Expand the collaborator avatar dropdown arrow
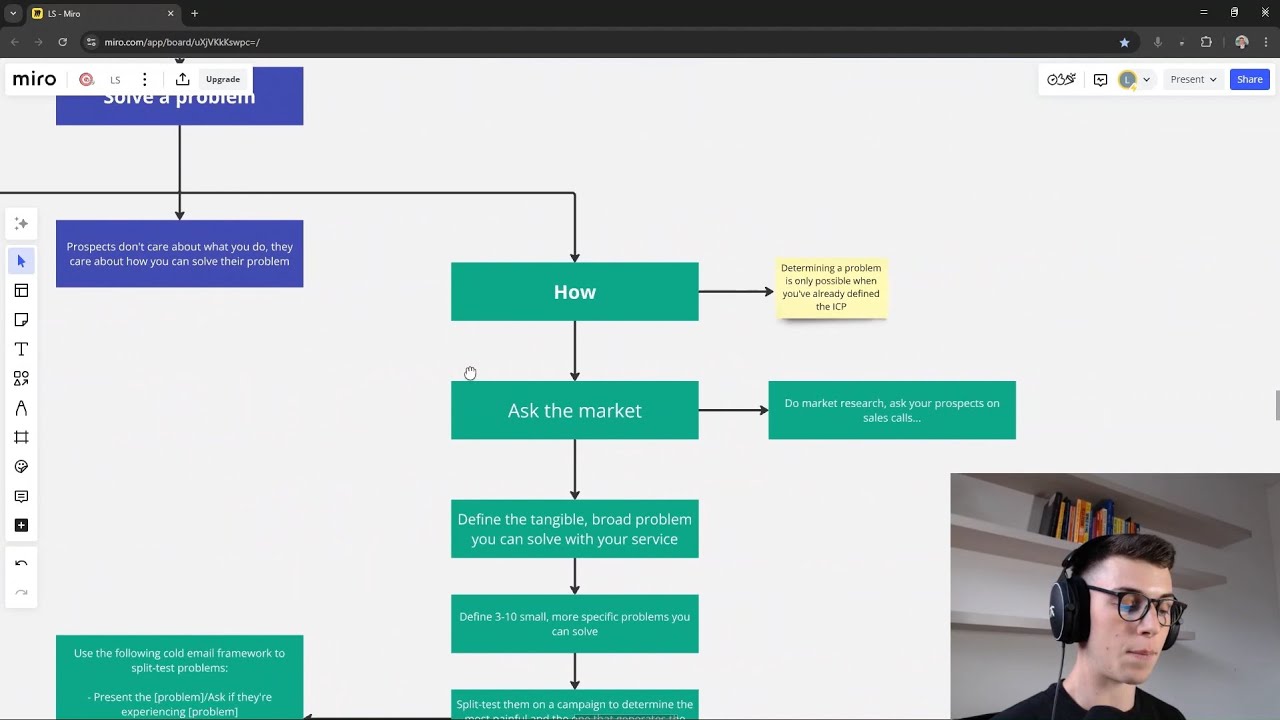The image size is (1280, 720). point(1146,79)
